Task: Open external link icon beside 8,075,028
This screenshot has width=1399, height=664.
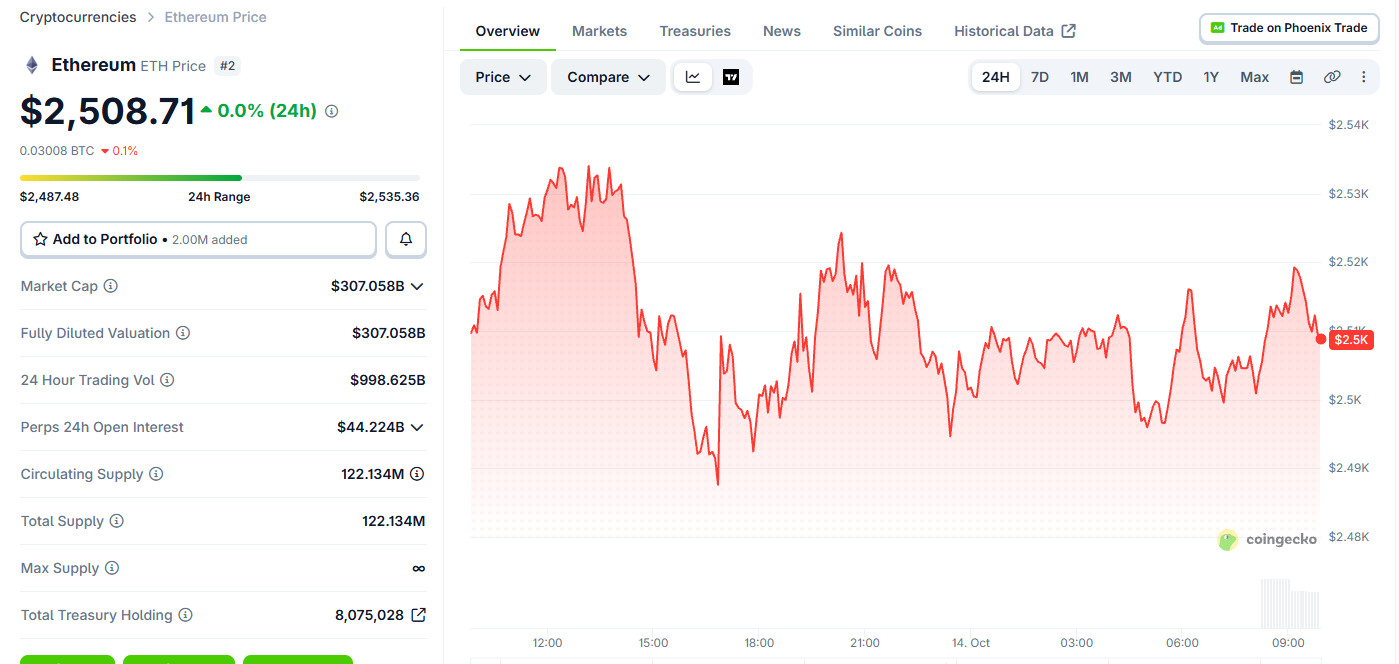Action: (419, 615)
